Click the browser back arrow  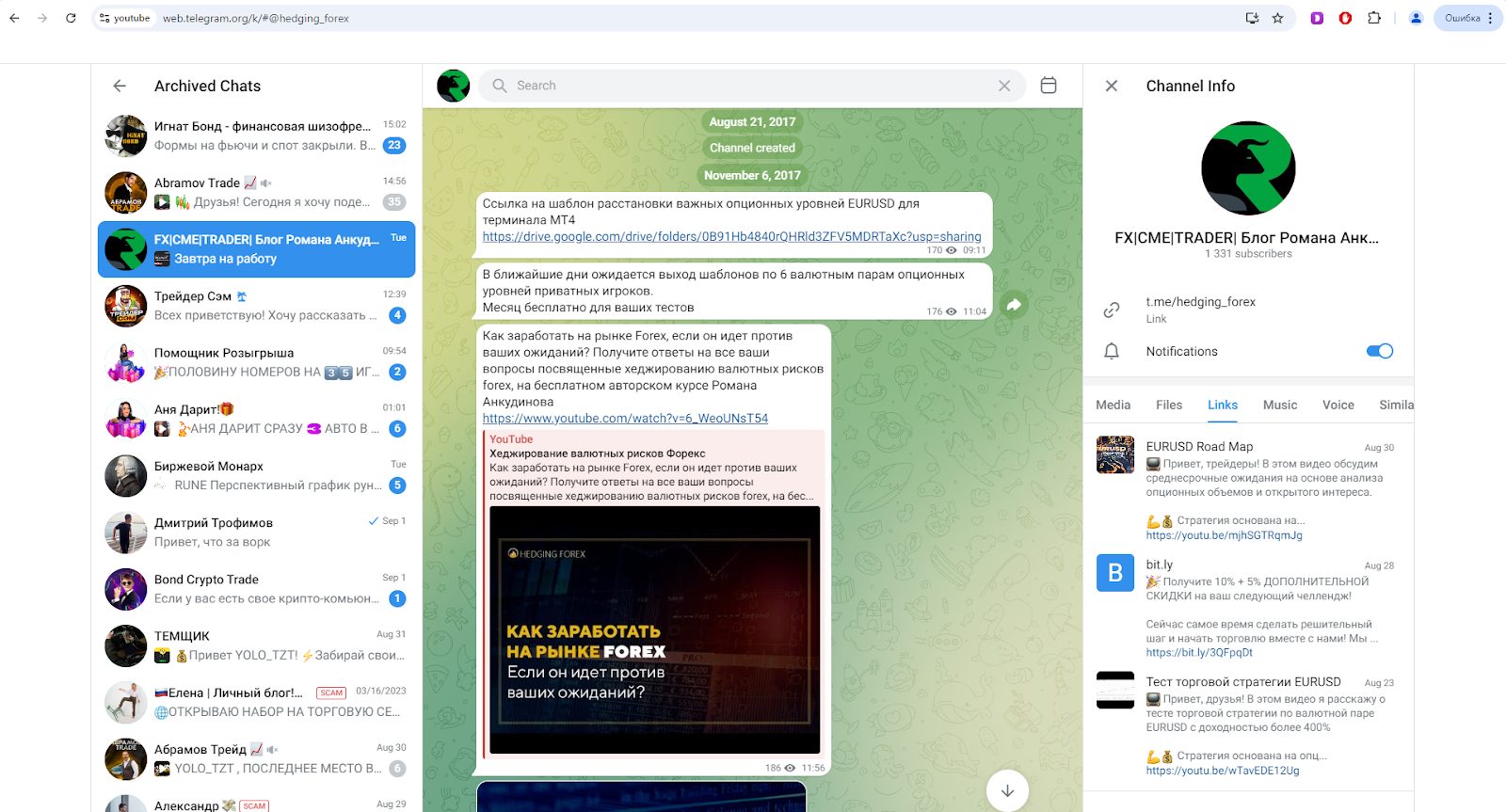click(x=14, y=18)
